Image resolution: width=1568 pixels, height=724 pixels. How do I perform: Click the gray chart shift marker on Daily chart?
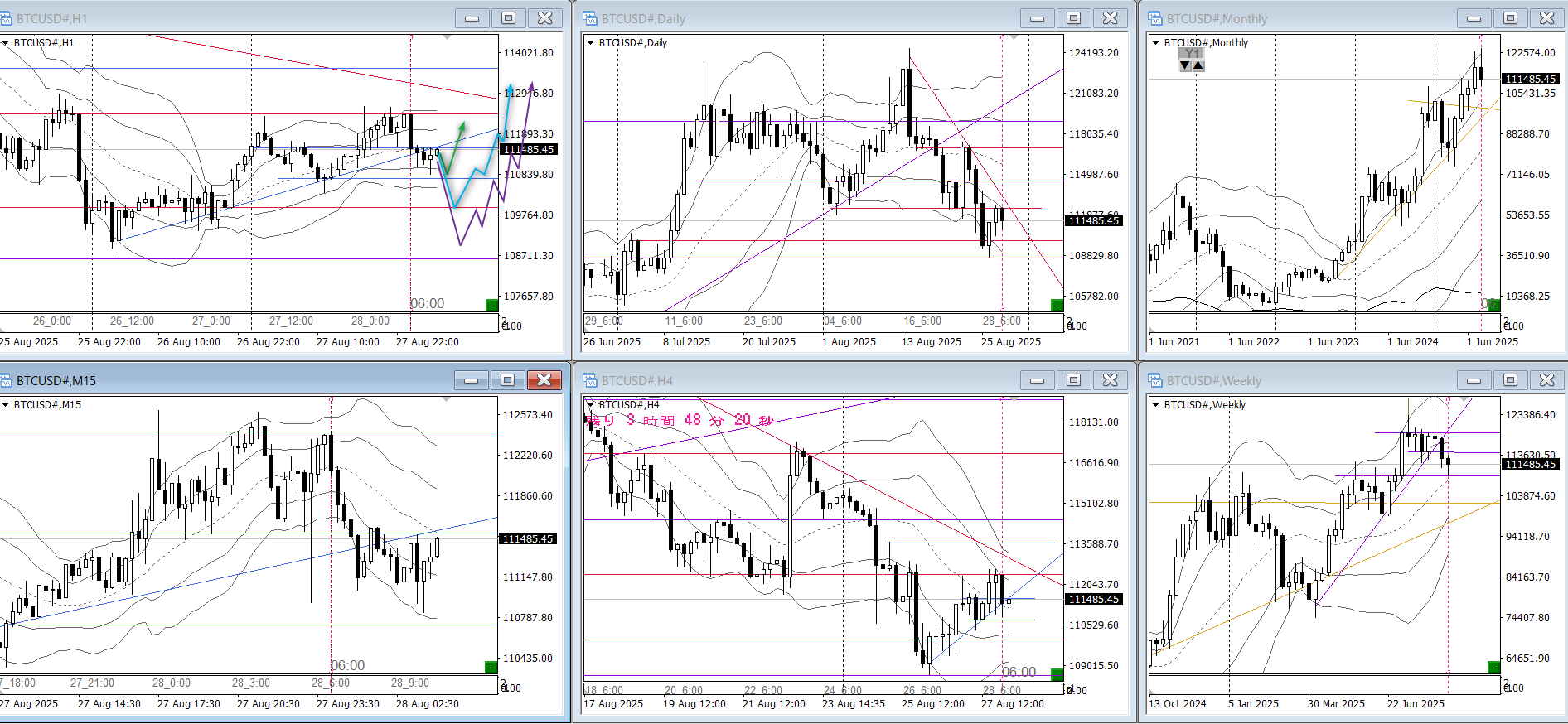(x=1013, y=38)
